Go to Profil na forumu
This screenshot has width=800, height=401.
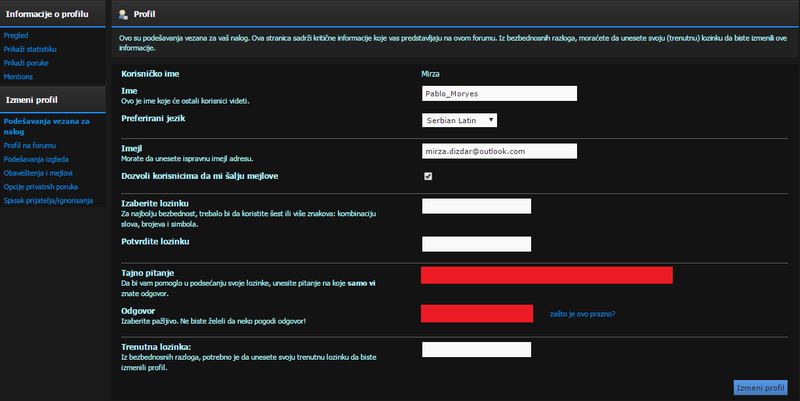31,144
